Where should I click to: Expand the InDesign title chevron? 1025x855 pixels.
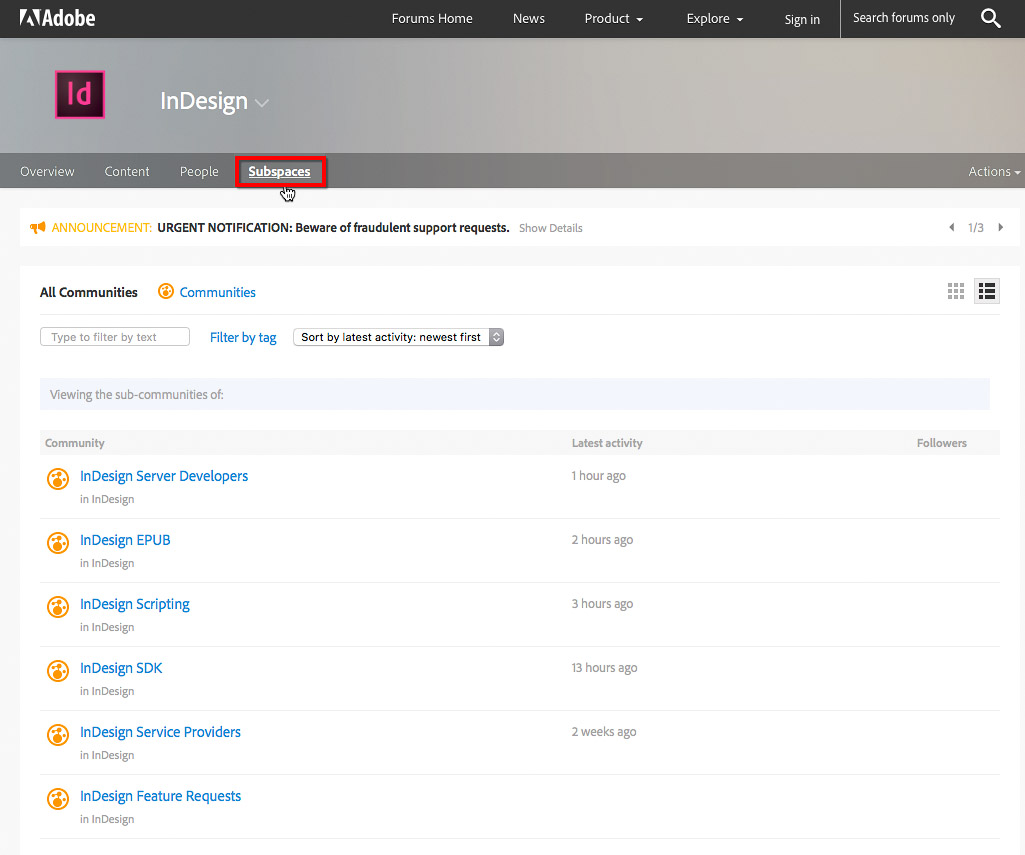pos(261,103)
